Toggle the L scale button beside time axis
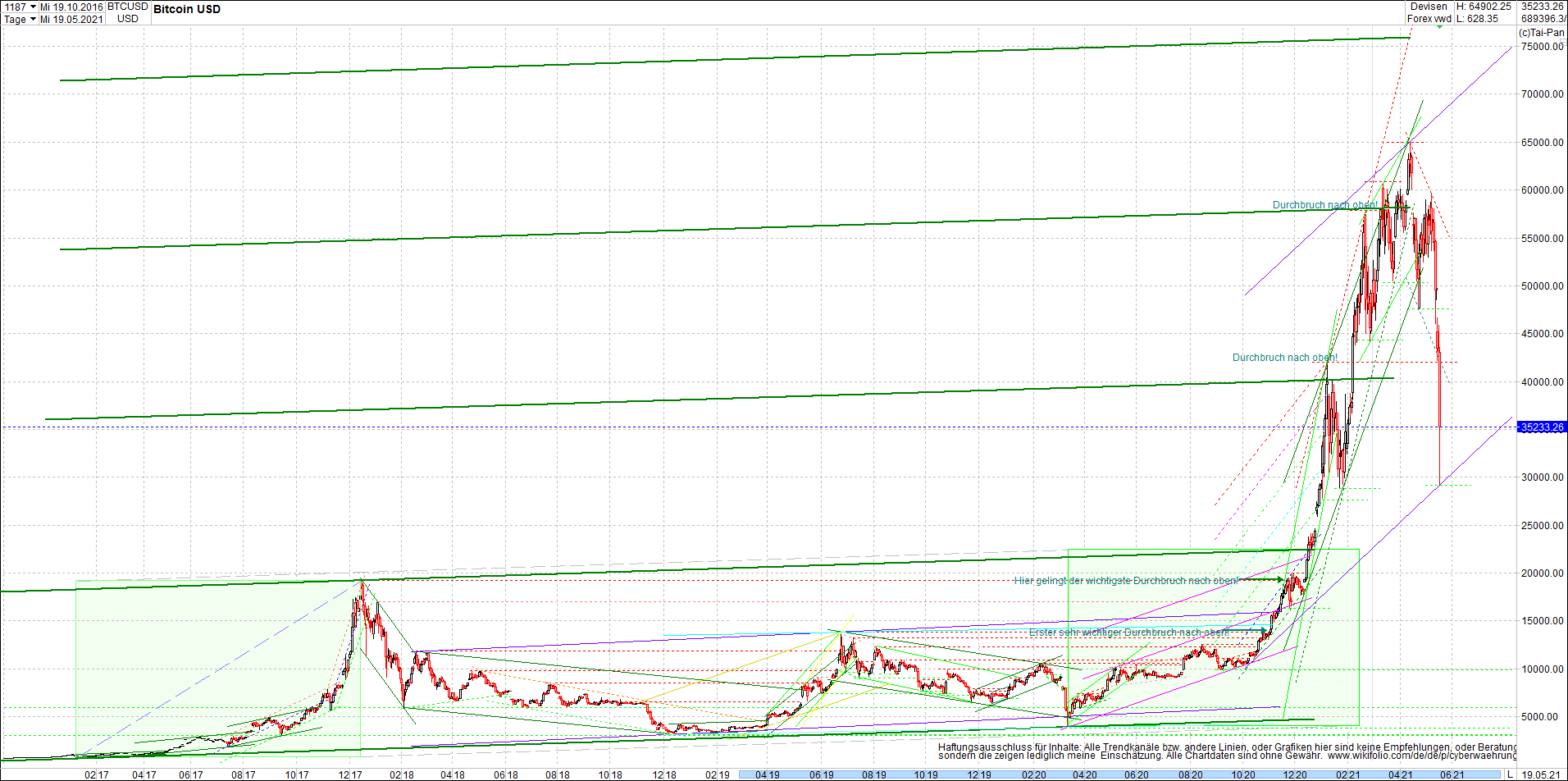 click(1511, 774)
